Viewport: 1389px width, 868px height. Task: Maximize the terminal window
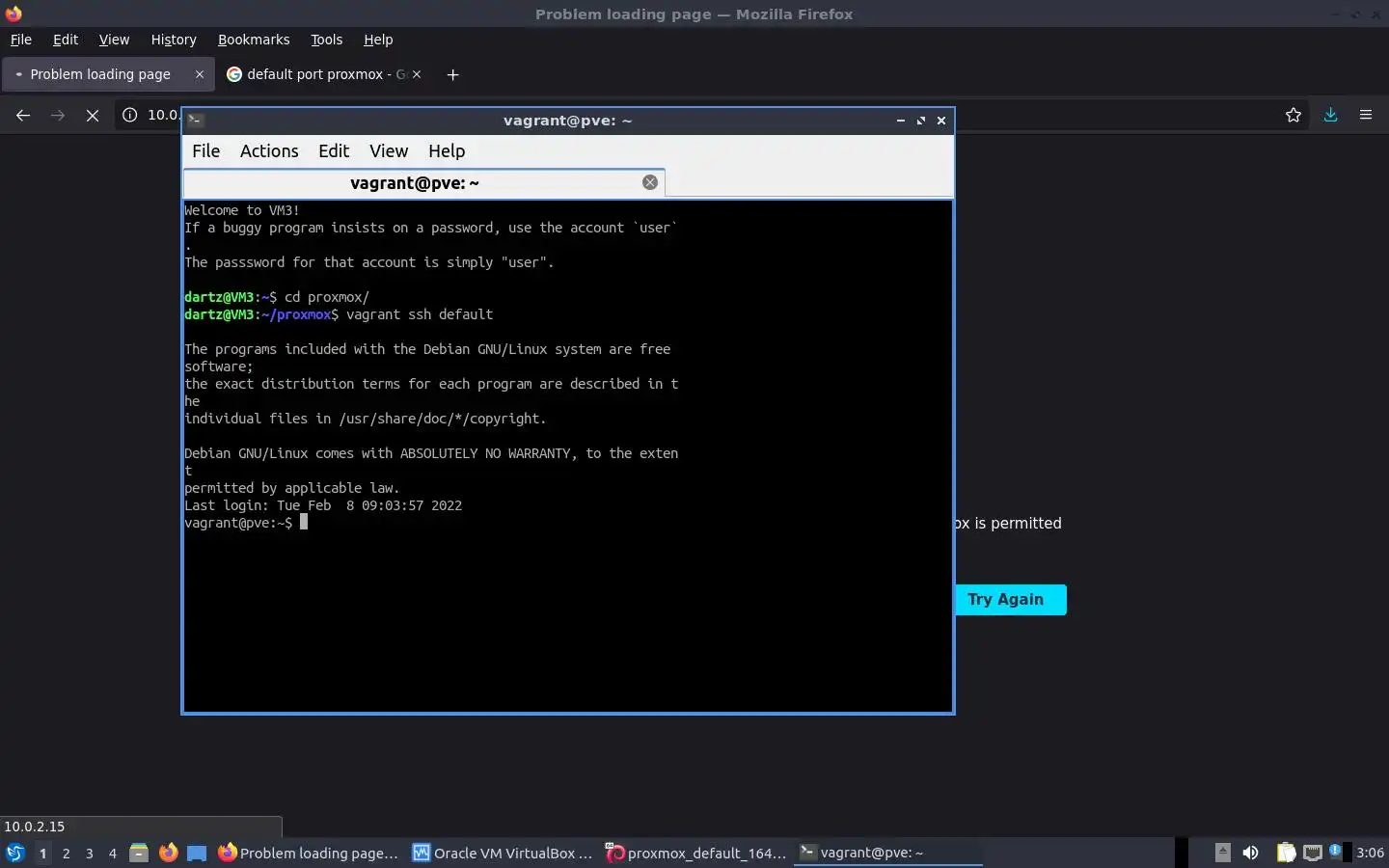point(921,121)
